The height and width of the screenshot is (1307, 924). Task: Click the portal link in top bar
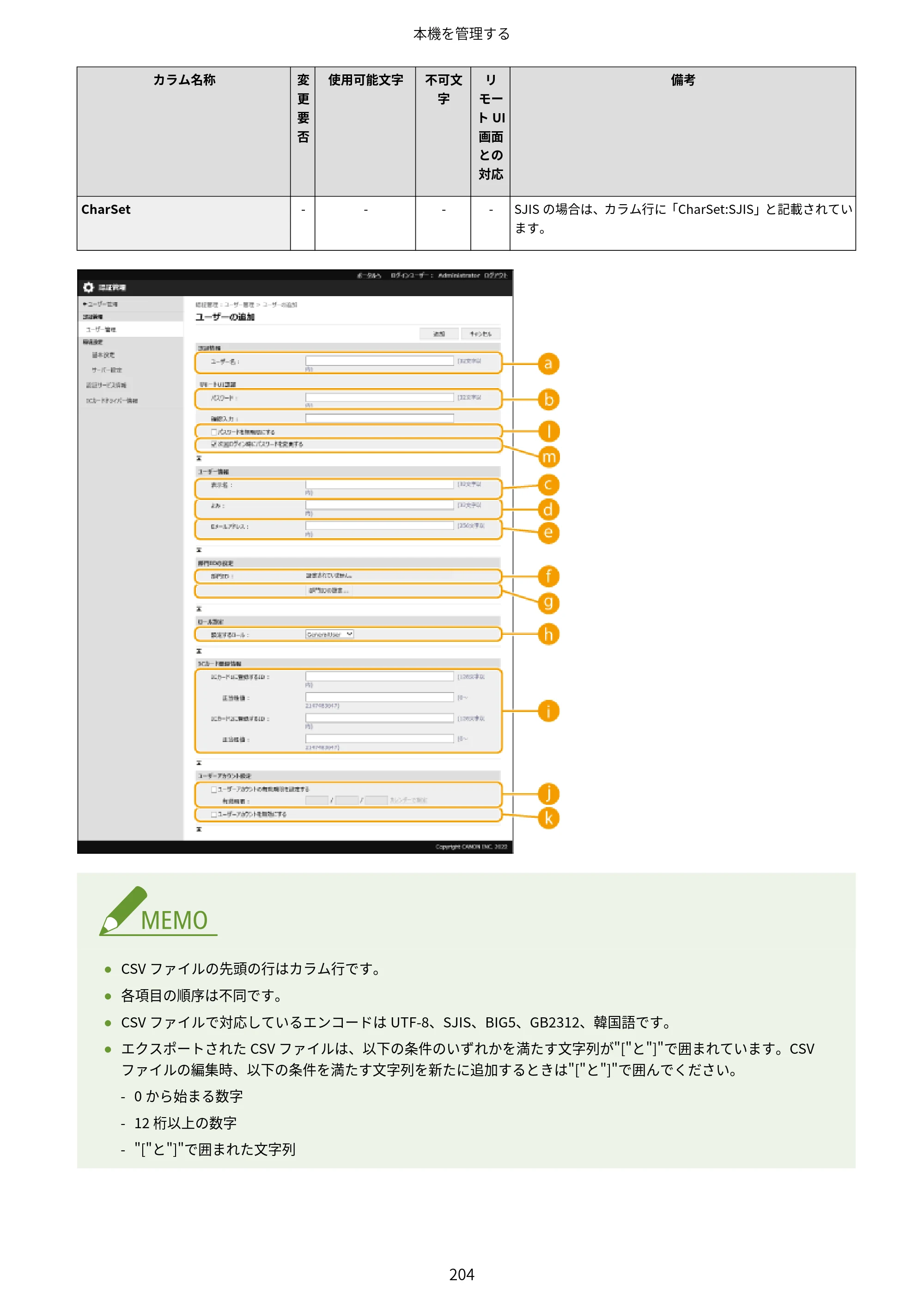(369, 275)
